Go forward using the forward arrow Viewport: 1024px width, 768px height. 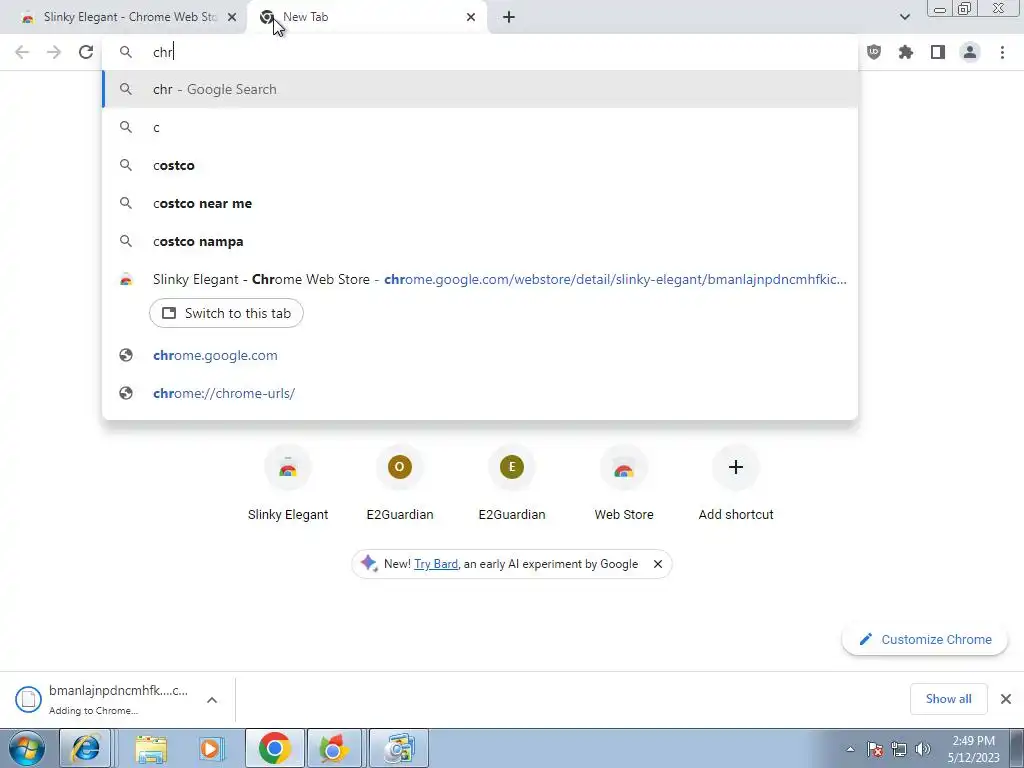[x=54, y=52]
